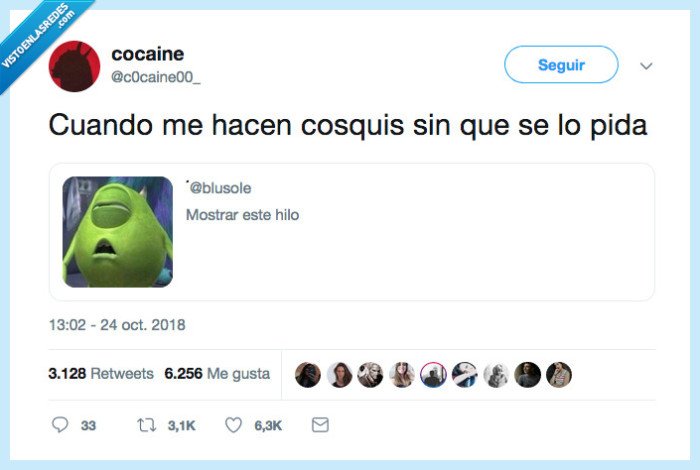Click the VISTOENLASREDES.com corner banner
Image resolution: width=700 pixels, height=470 pixels.
(38, 36)
